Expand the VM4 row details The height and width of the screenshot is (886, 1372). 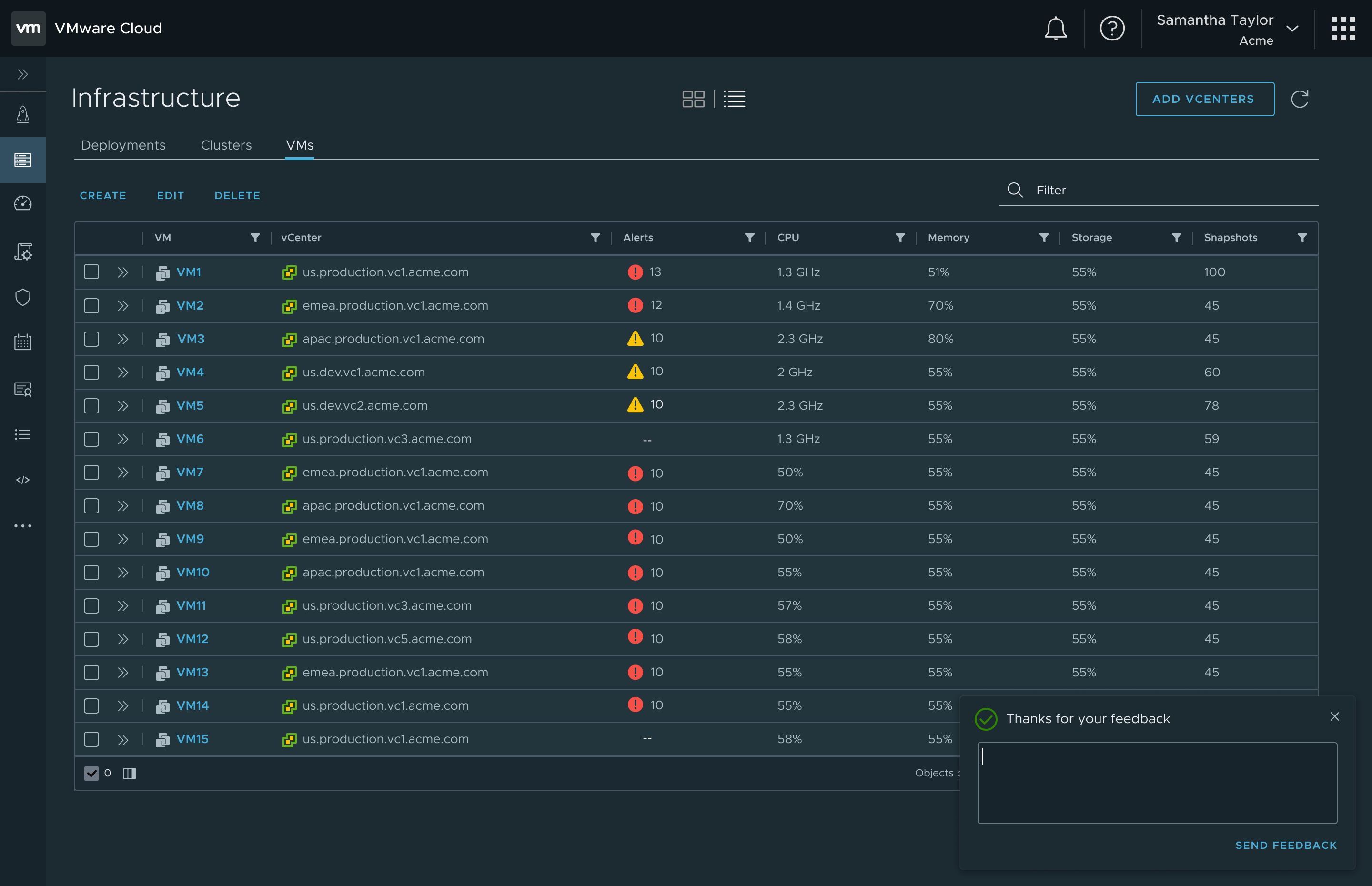pos(122,372)
